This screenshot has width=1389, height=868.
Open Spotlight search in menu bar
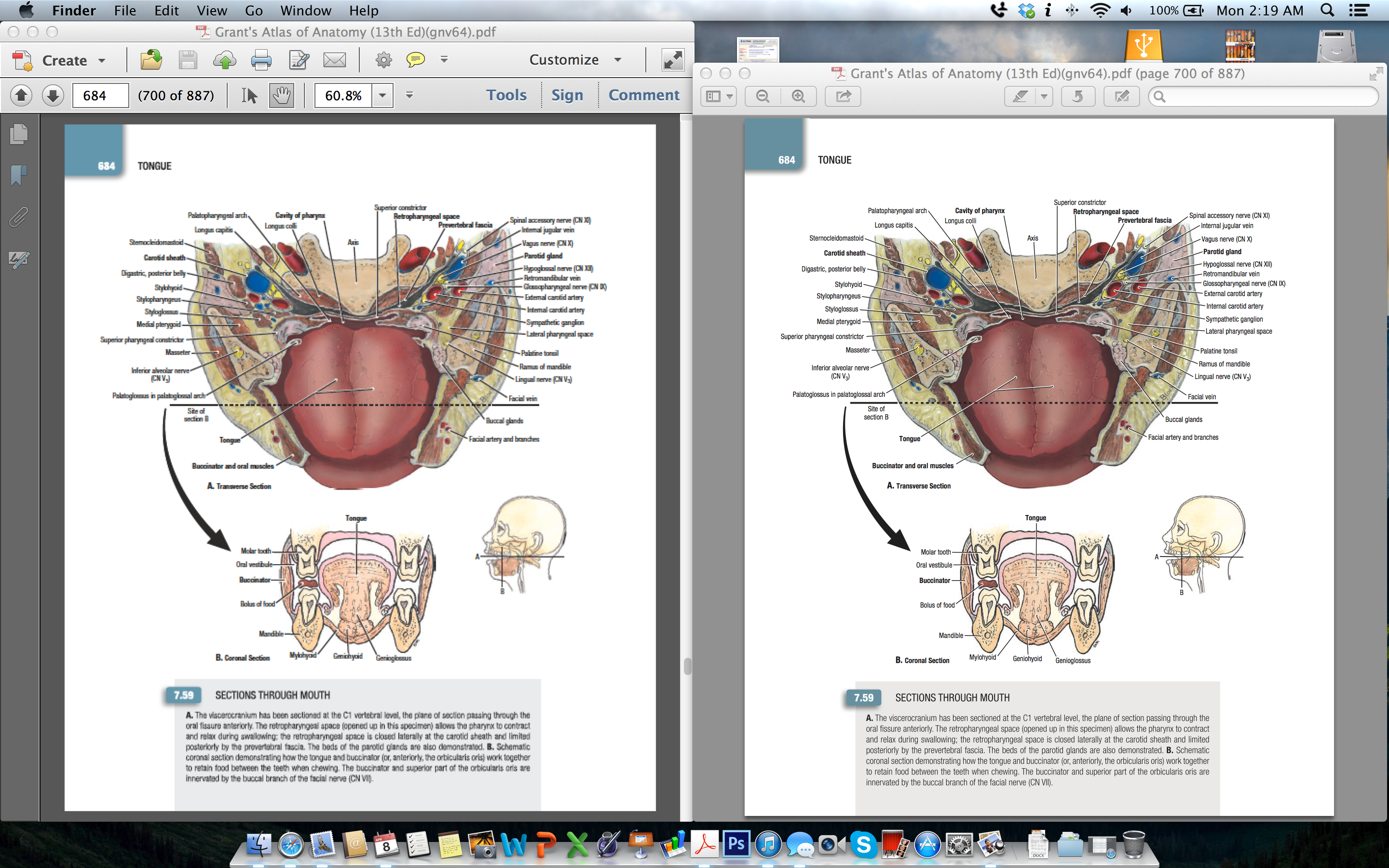coord(1327,10)
